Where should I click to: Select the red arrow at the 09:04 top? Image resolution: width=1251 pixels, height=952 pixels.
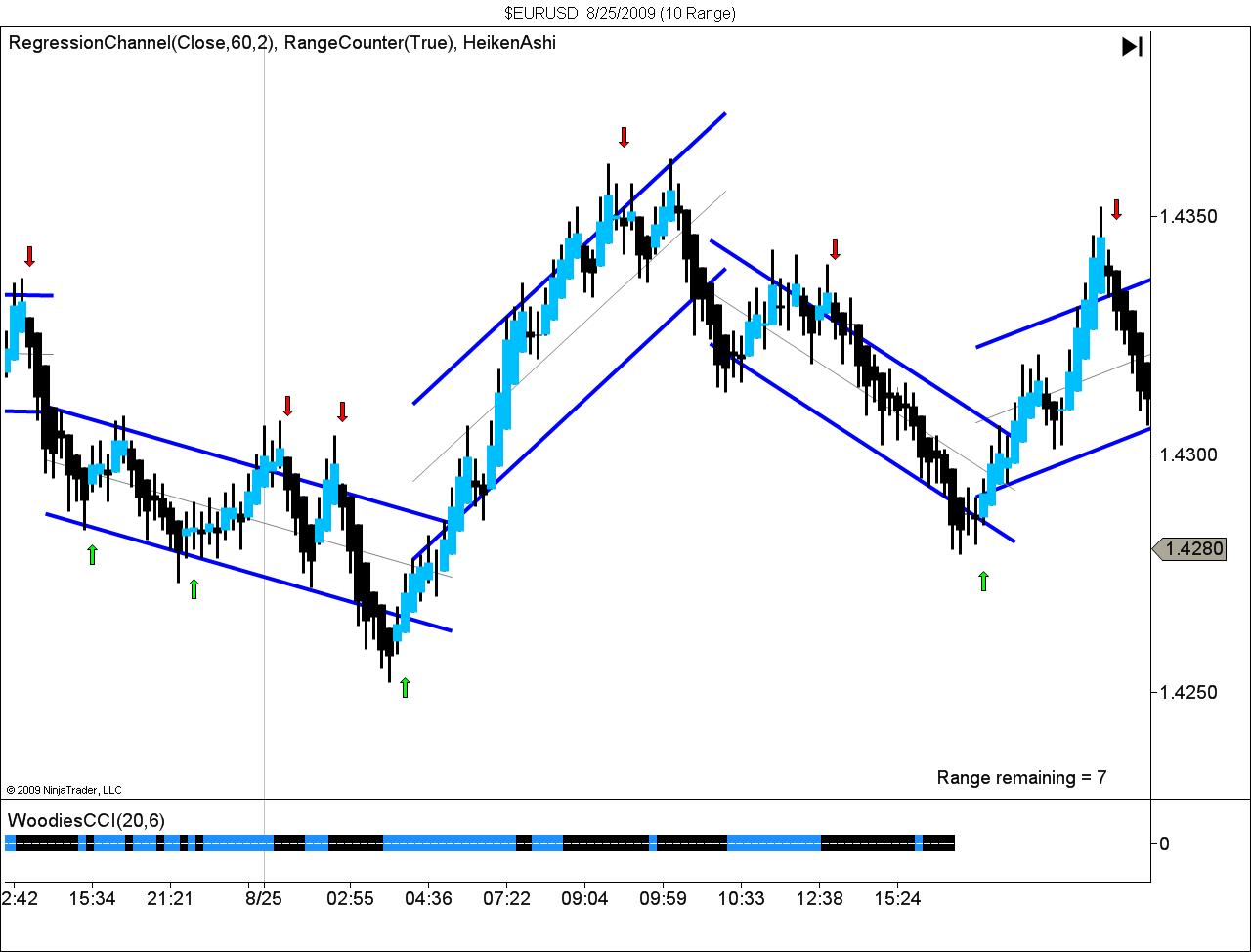(x=625, y=138)
